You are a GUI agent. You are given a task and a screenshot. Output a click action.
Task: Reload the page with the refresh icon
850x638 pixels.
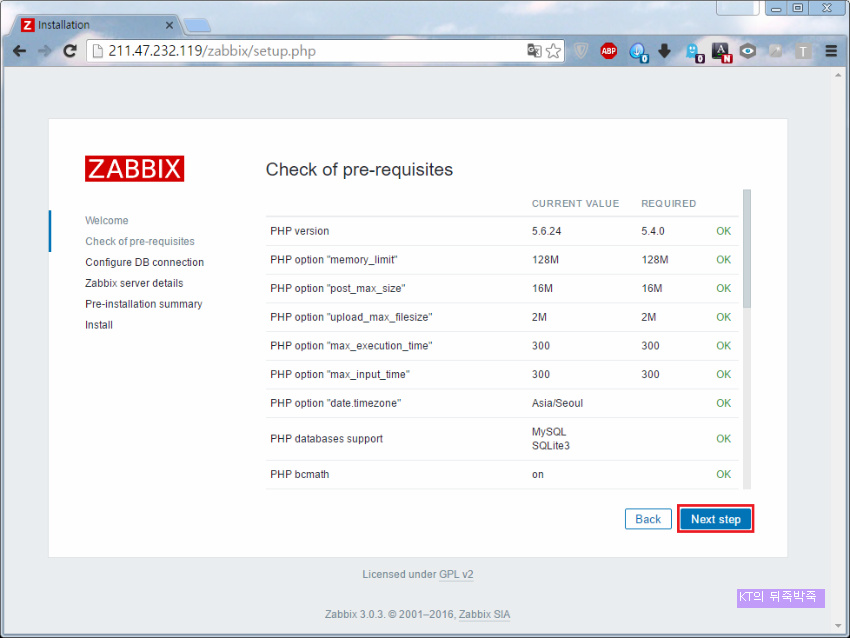click(70, 51)
